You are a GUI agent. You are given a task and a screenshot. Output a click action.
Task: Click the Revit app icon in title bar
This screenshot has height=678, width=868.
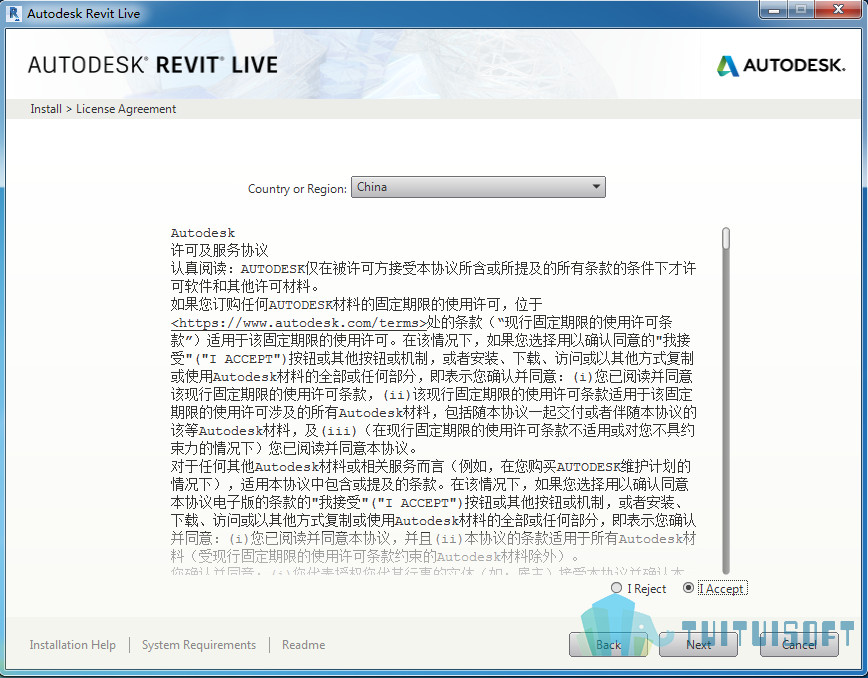coord(13,13)
